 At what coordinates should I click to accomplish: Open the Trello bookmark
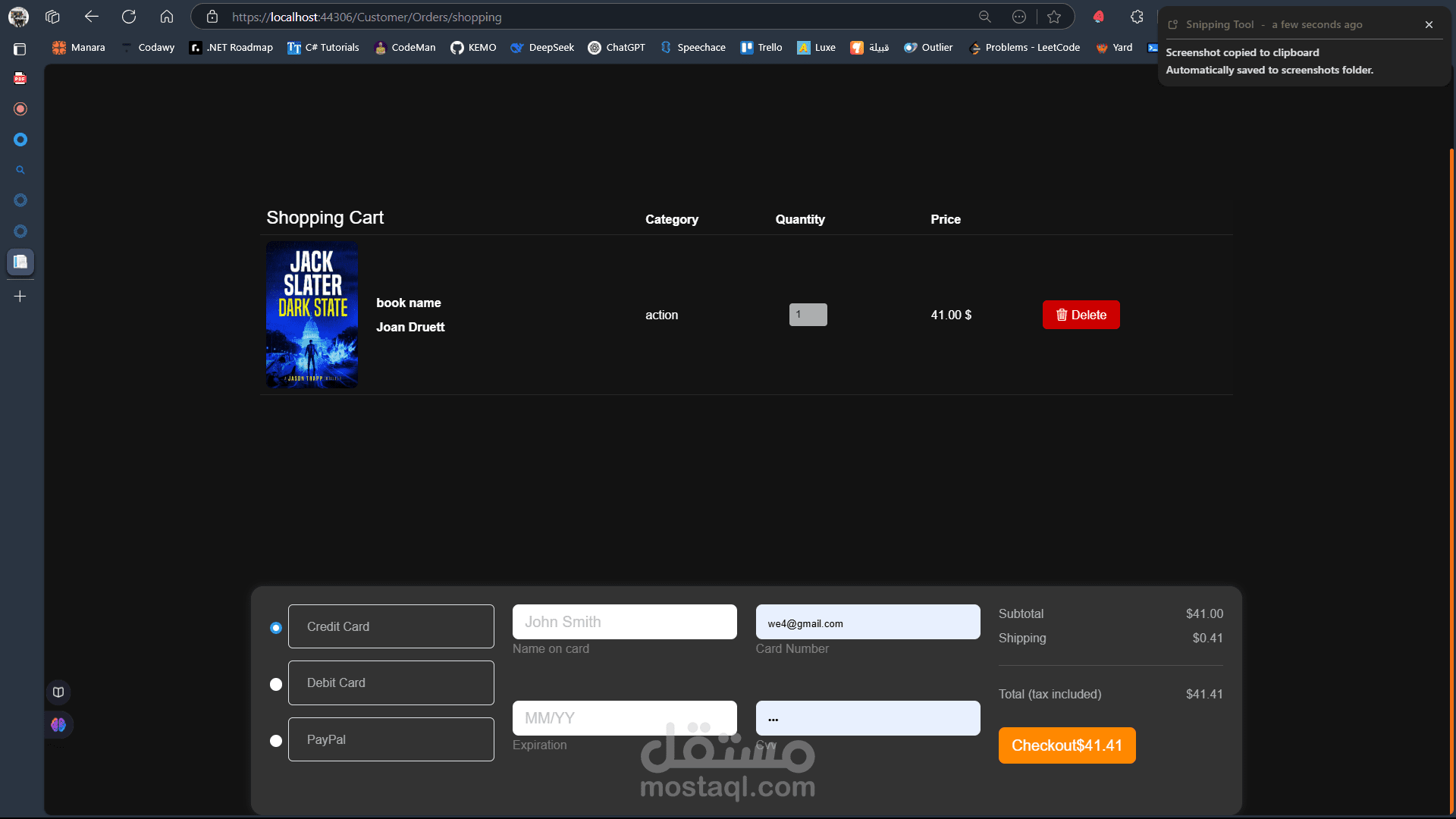coord(761,47)
